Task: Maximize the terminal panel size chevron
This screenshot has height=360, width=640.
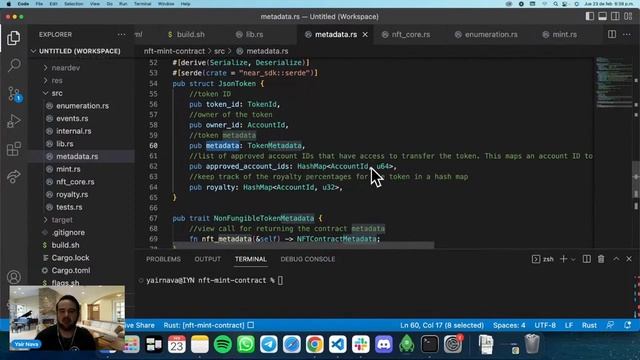Action: [616, 259]
